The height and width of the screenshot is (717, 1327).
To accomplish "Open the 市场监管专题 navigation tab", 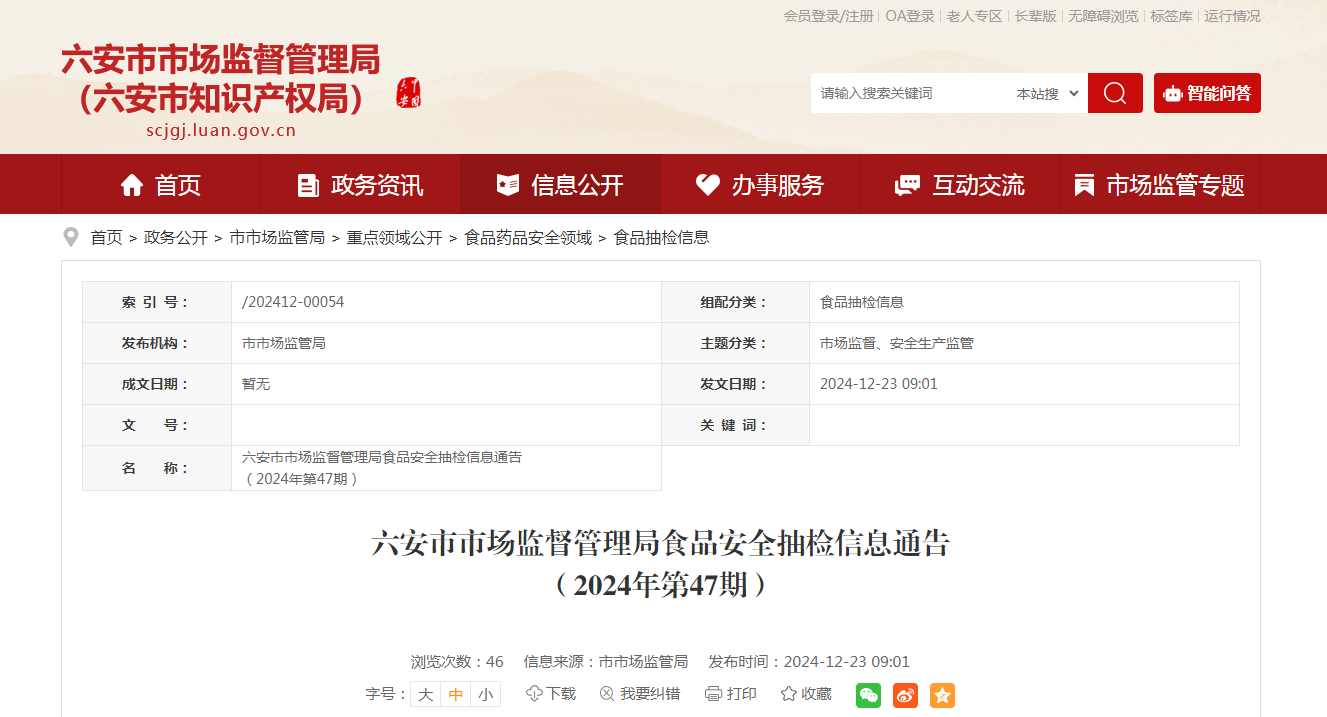I will [x=1159, y=184].
